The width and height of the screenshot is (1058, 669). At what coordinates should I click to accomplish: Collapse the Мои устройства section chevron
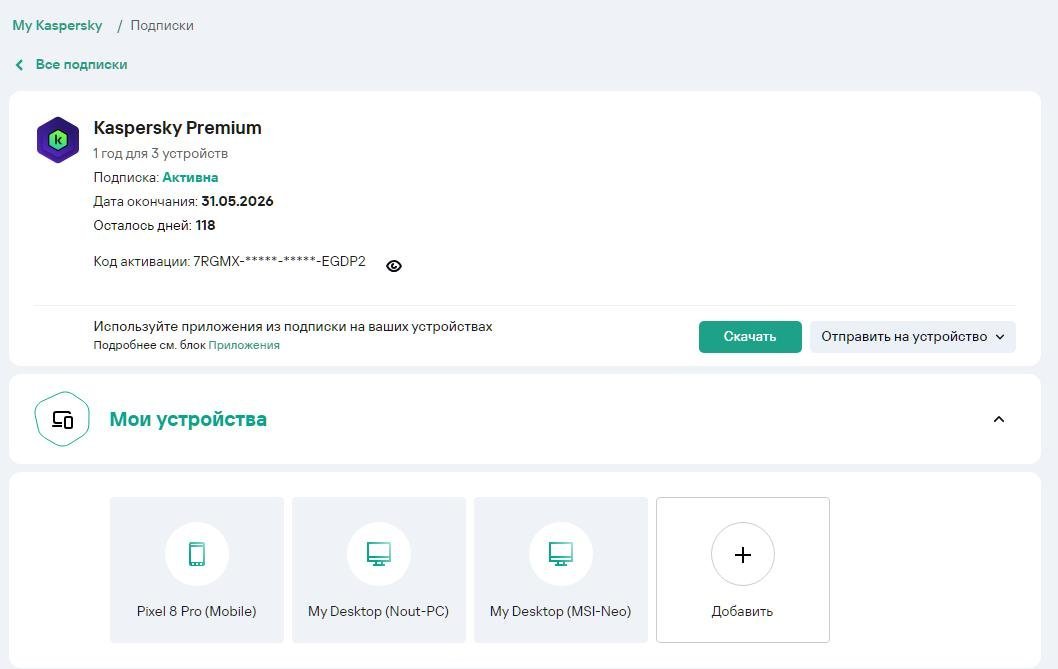click(999, 419)
